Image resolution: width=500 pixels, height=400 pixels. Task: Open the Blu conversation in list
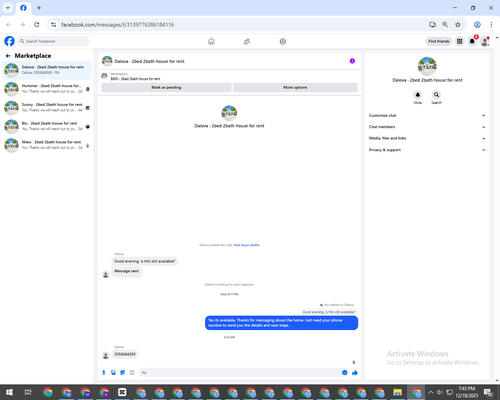click(47, 126)
